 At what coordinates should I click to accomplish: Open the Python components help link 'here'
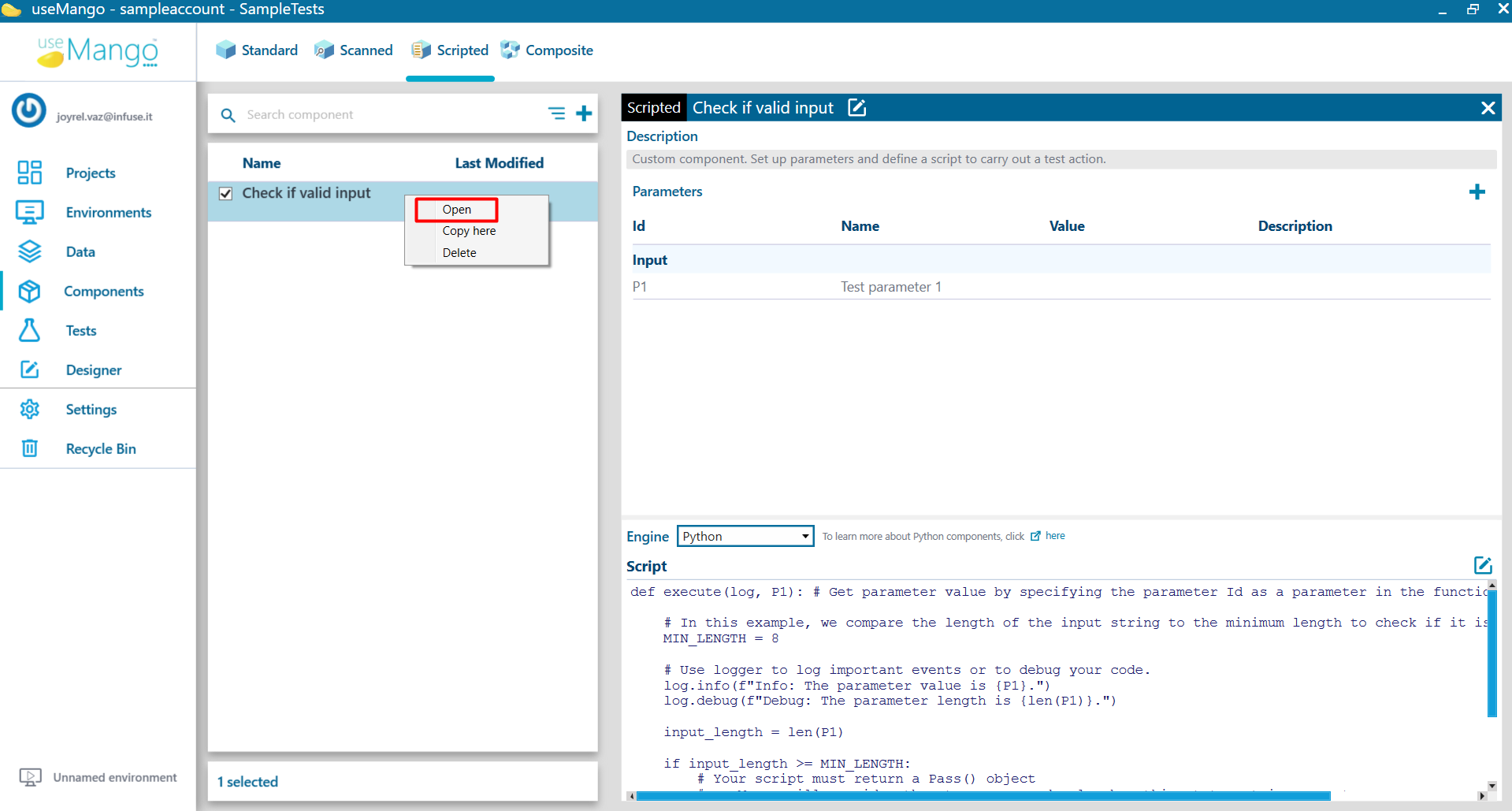coord(1055,536)
